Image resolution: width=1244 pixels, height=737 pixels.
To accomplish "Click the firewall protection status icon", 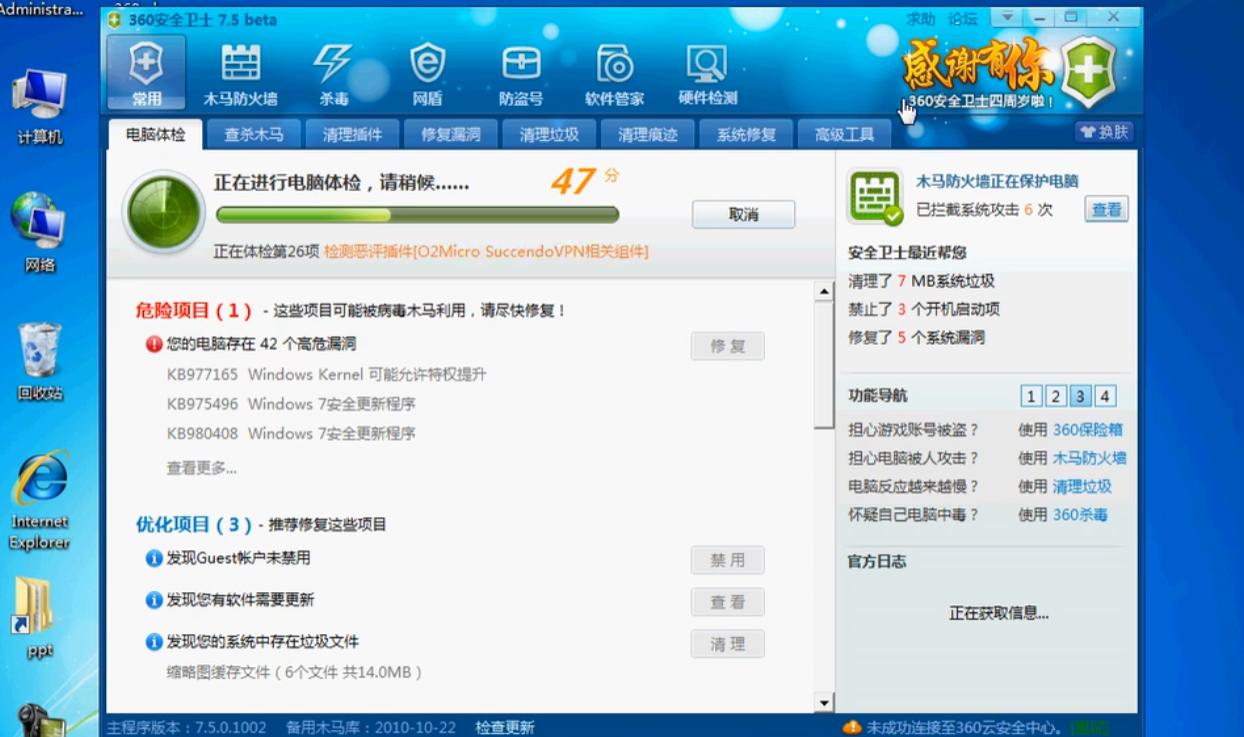I will point(875,196).
